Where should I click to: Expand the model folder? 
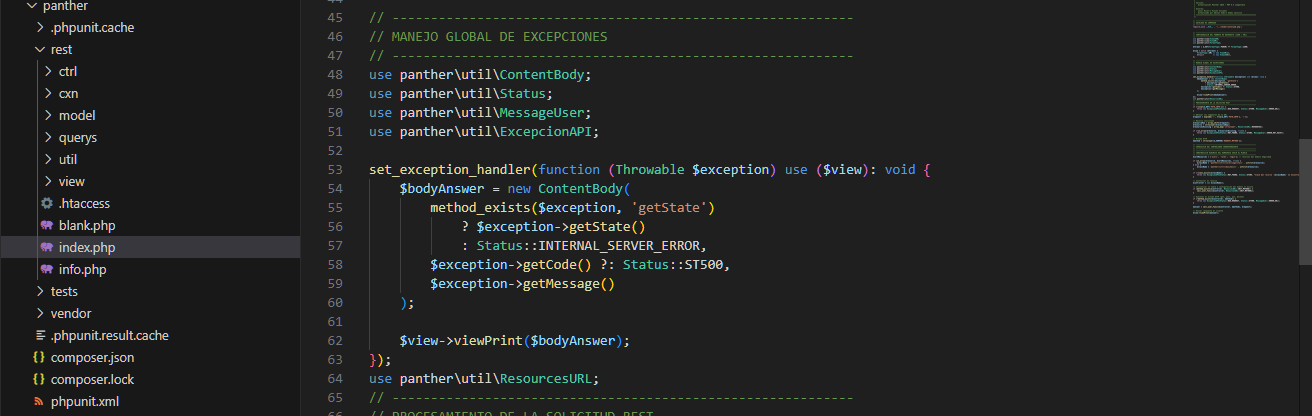coord(49,115)
